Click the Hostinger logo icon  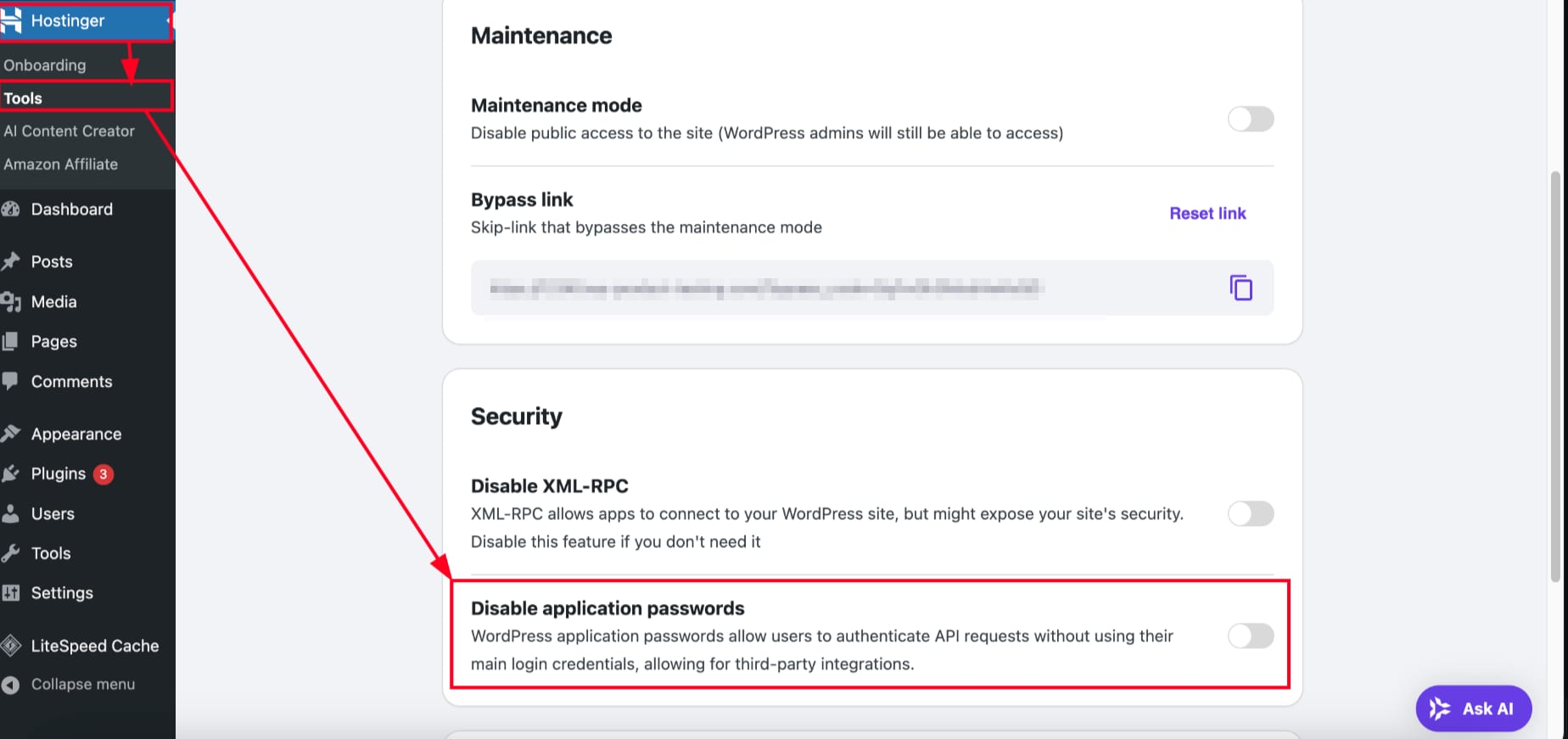pyautogui.click(x=12, y=20)
